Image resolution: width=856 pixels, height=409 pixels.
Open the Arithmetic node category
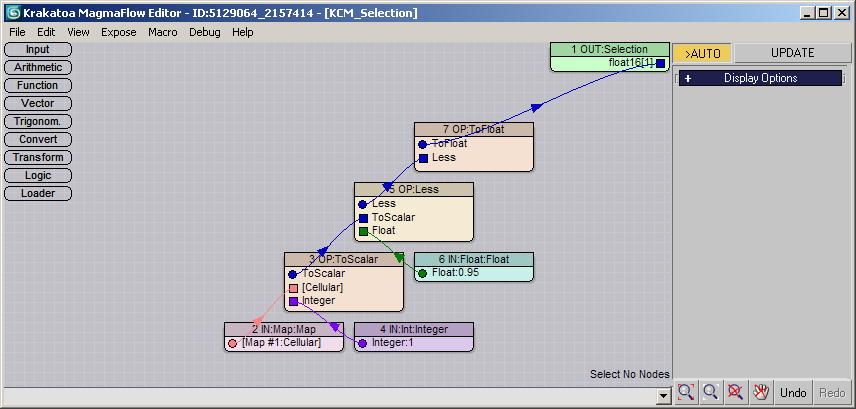pos(38,68)
